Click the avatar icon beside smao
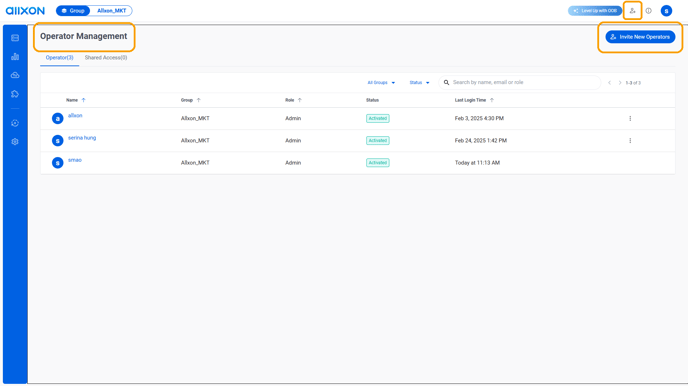The width and height of the screenshot is (688, 386). [57, 163]
